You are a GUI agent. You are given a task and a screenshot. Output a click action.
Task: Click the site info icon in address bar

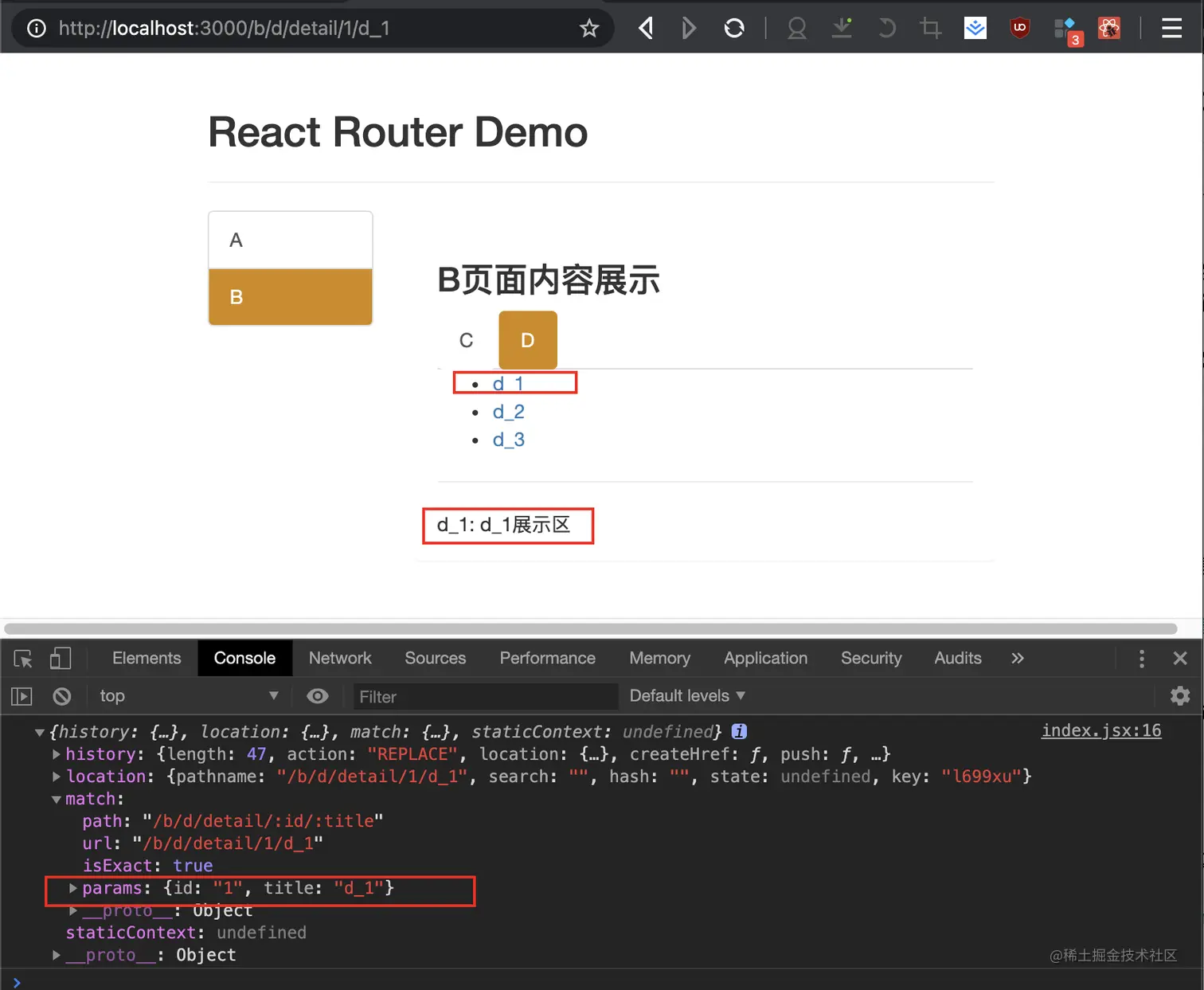pos(37,29)
